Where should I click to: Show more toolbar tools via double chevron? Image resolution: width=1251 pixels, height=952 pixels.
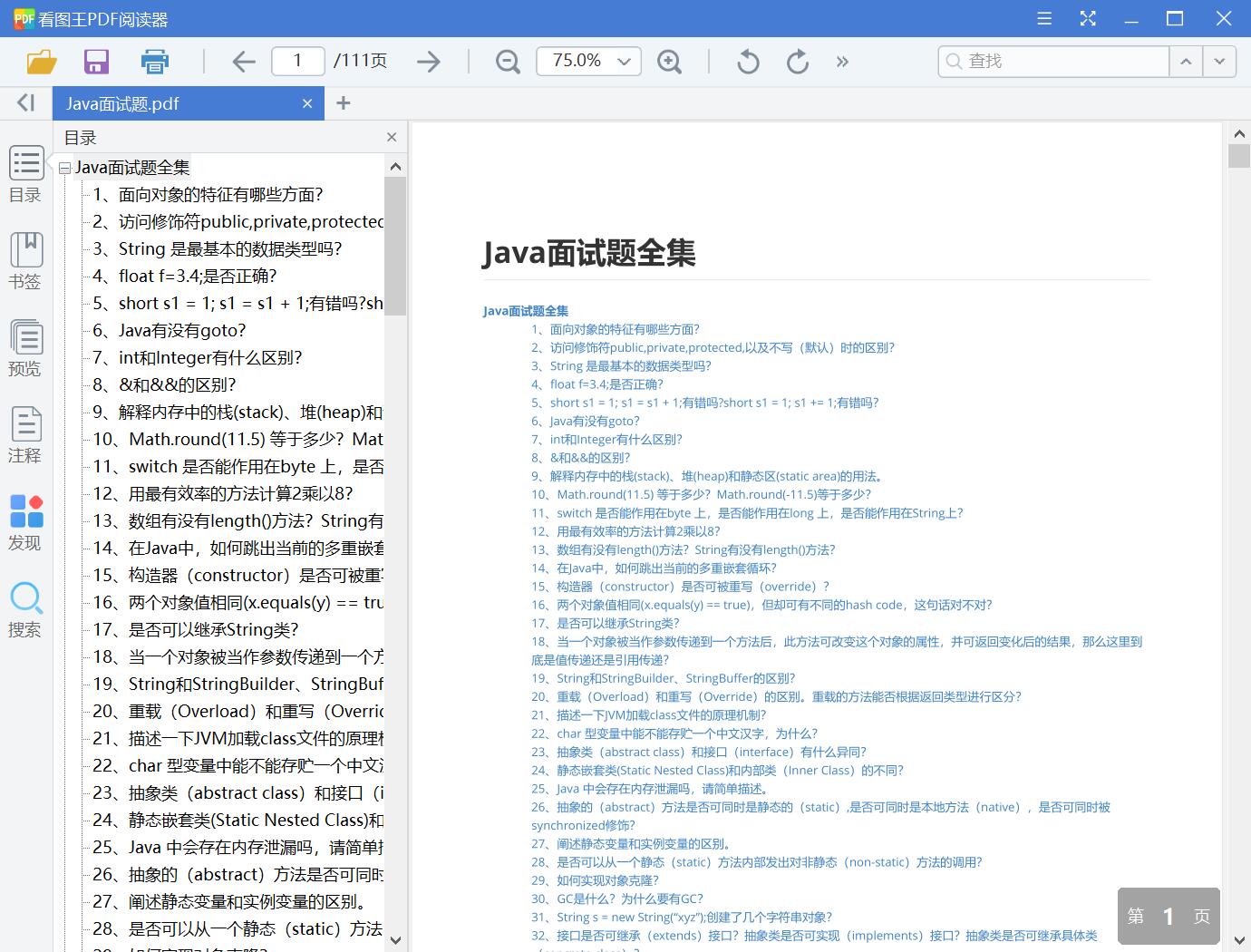pyautogui.click(x=843, y=62)
